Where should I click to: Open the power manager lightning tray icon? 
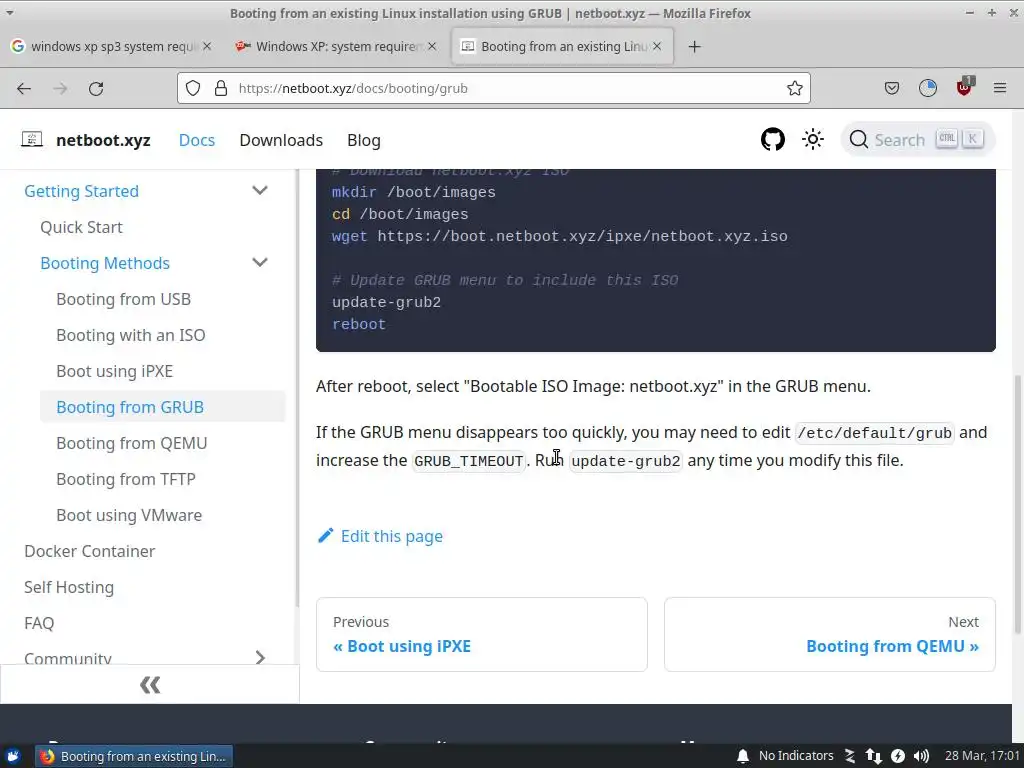point(898,756)
